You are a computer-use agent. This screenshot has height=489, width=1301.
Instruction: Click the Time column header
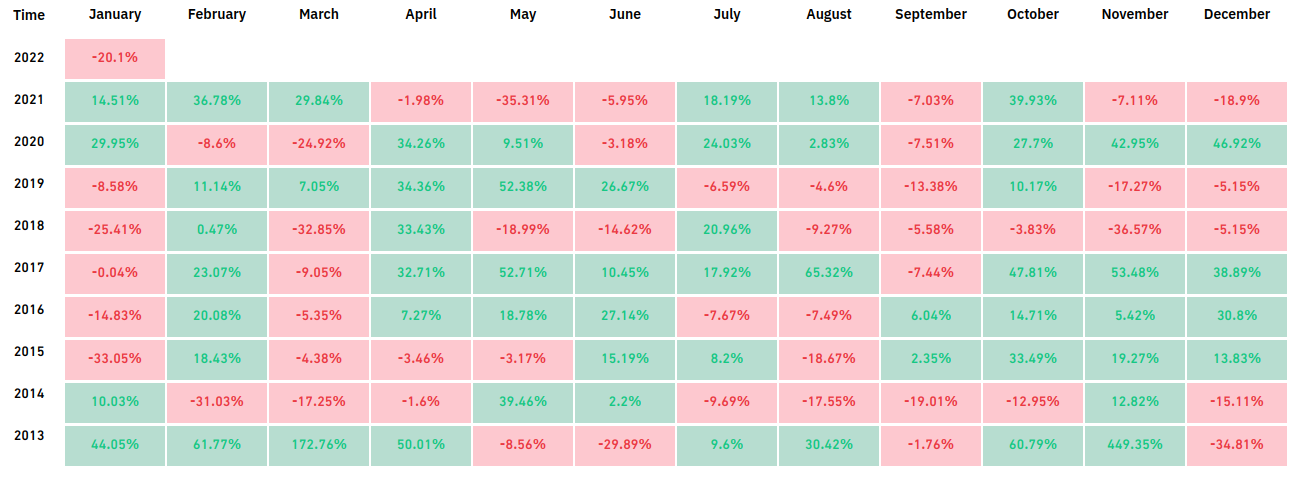(x=29, y=15)
